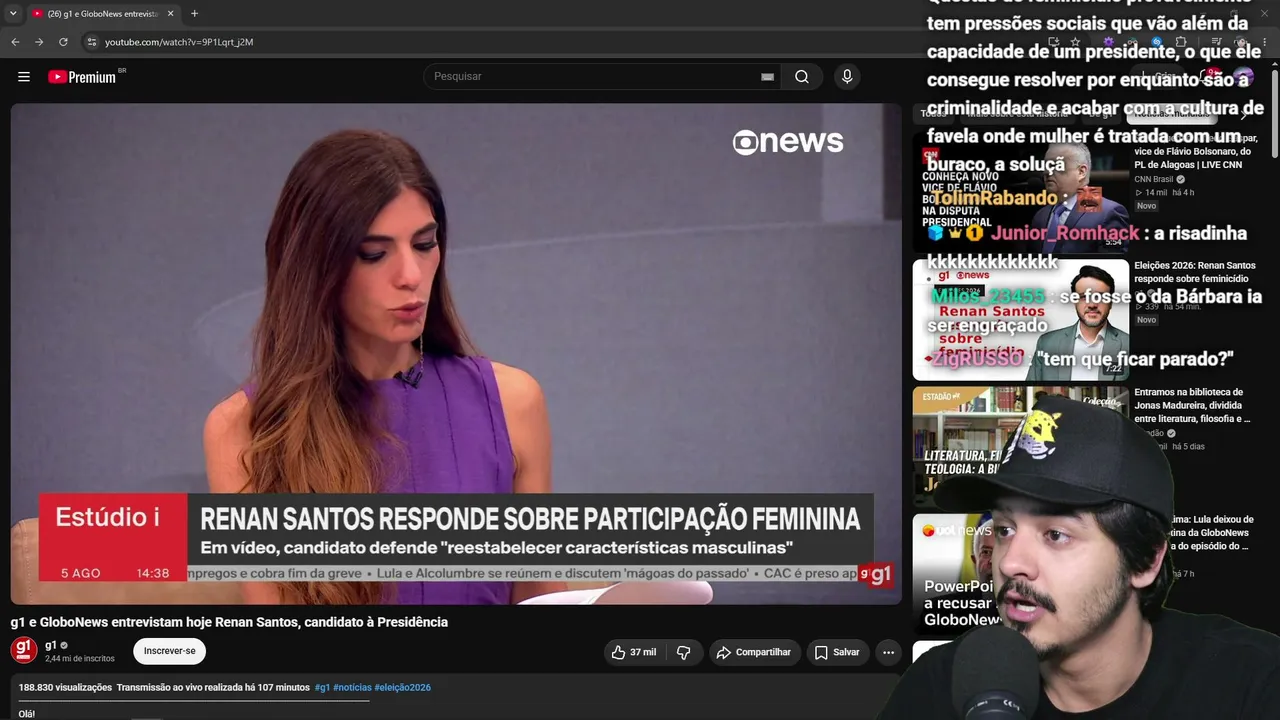Open the Renan Santos feminicídio video thumbnail
This screenshot has width=1280, height=720.
pyautogui.click(x=1020, y=320)
